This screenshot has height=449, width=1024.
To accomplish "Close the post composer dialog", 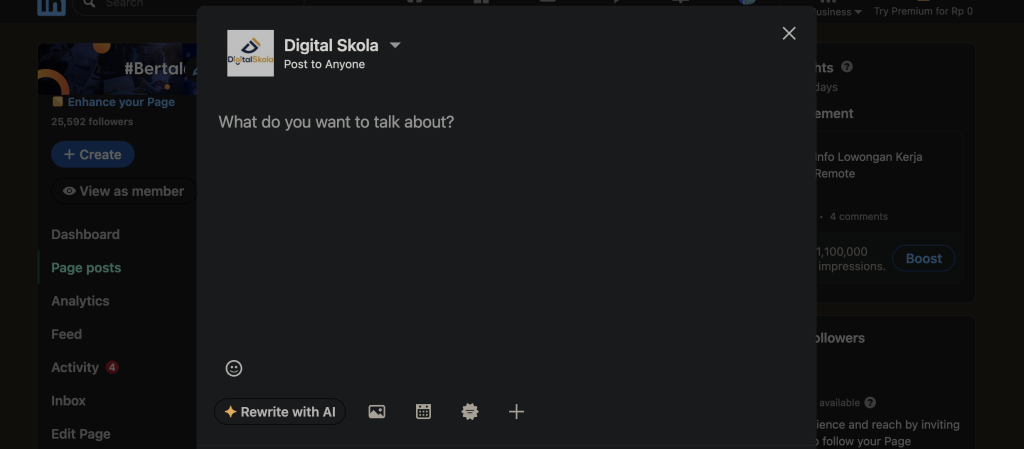I will [789, 33].
